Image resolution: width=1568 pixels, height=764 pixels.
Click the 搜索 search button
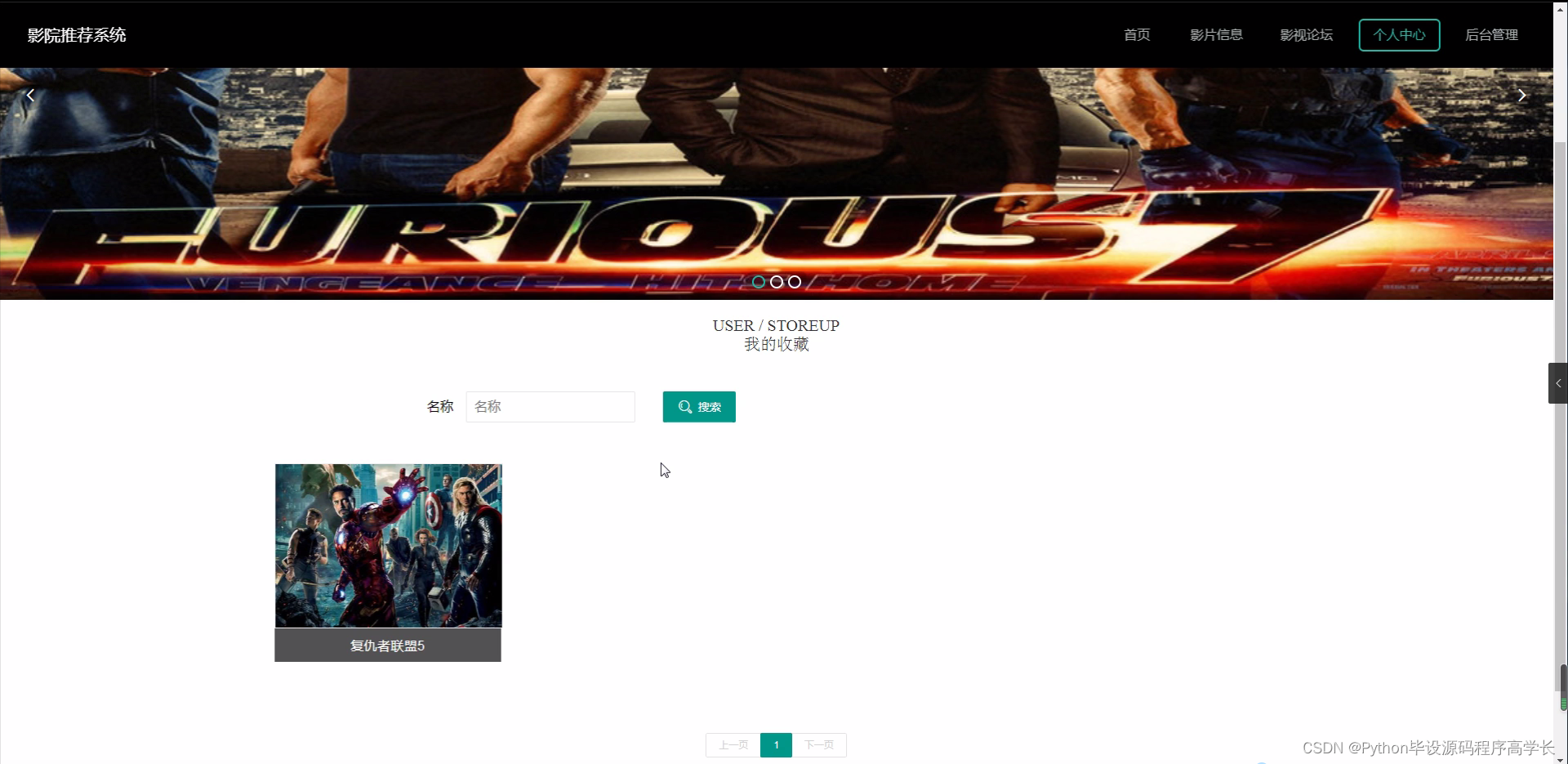click(699, 406)
